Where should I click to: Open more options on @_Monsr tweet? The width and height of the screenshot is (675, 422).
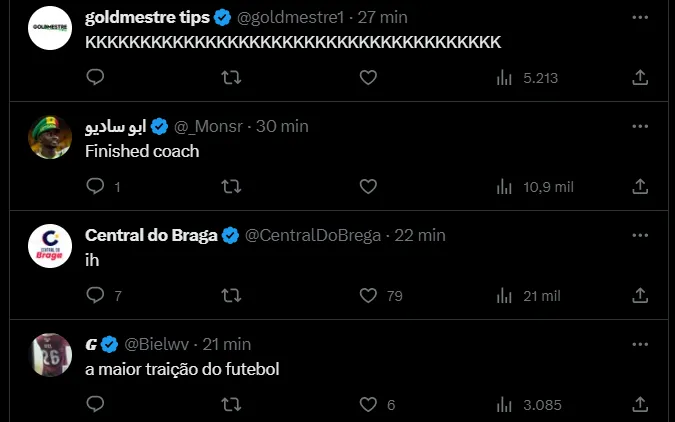pos(640,126)
